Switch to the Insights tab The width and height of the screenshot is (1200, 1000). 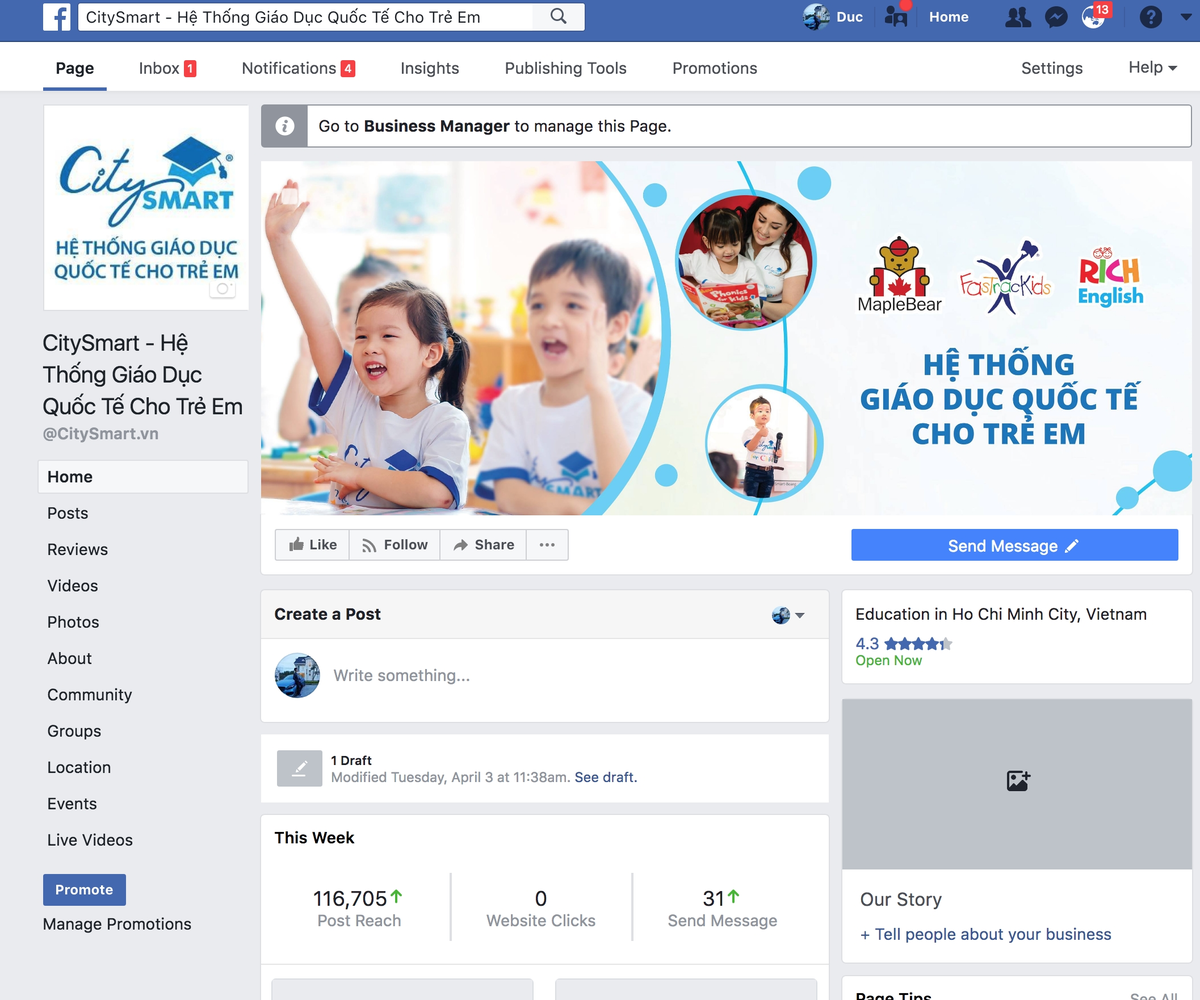coord(430,68)
